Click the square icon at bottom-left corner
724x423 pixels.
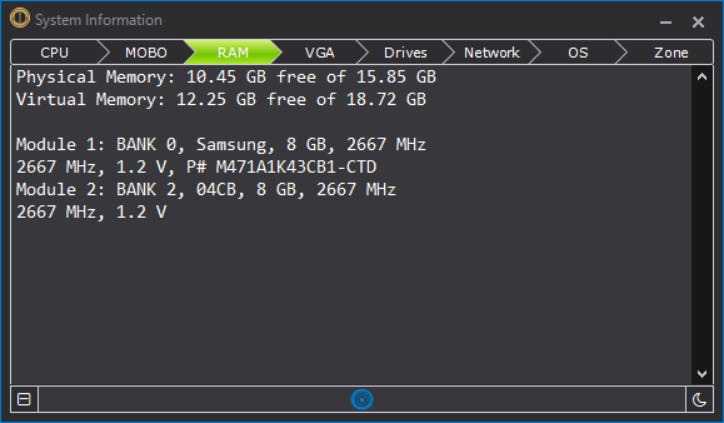(24, 399)
